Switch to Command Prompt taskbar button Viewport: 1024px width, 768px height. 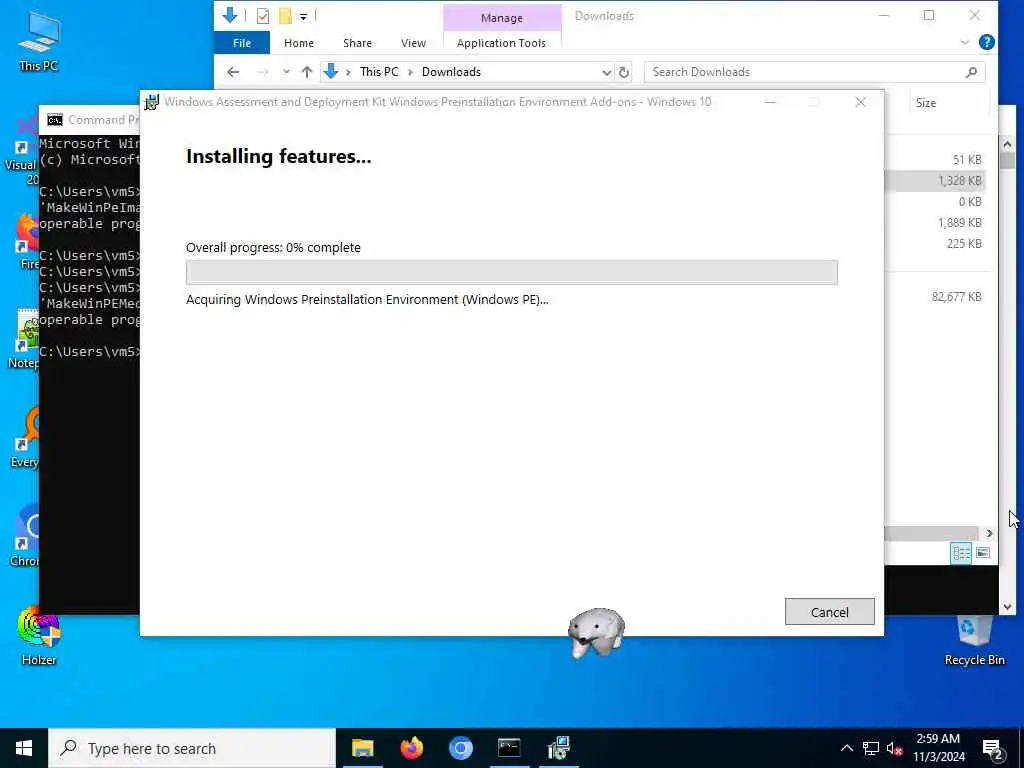(509, 748)
